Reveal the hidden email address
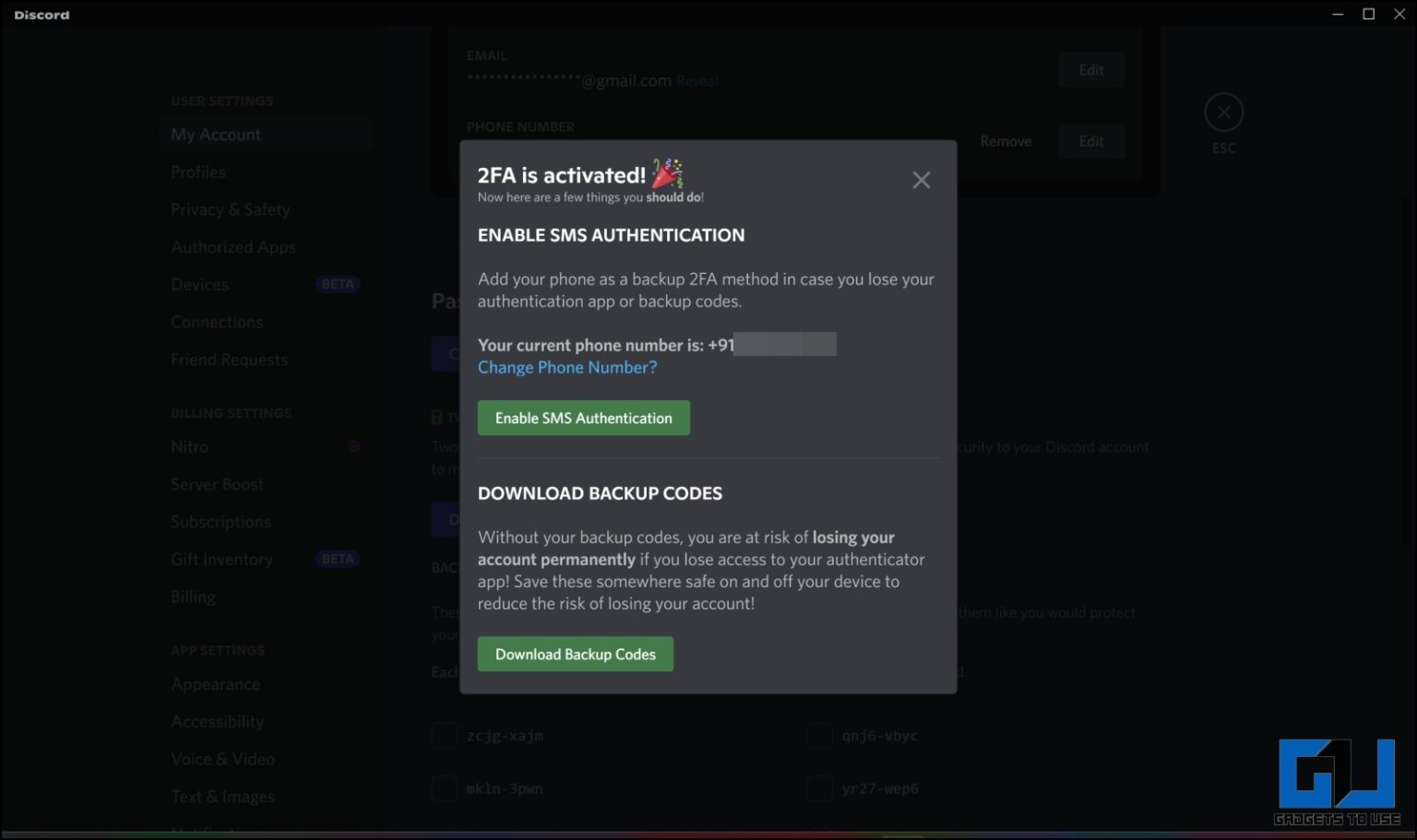 coord(697,81)
